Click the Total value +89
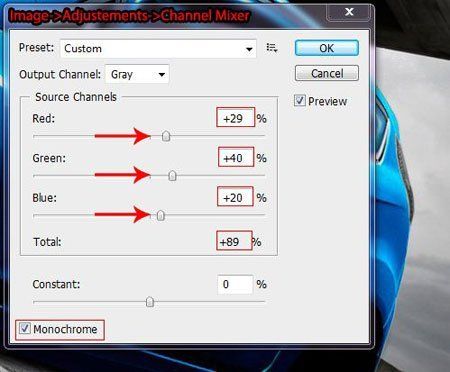 [230, 242]
